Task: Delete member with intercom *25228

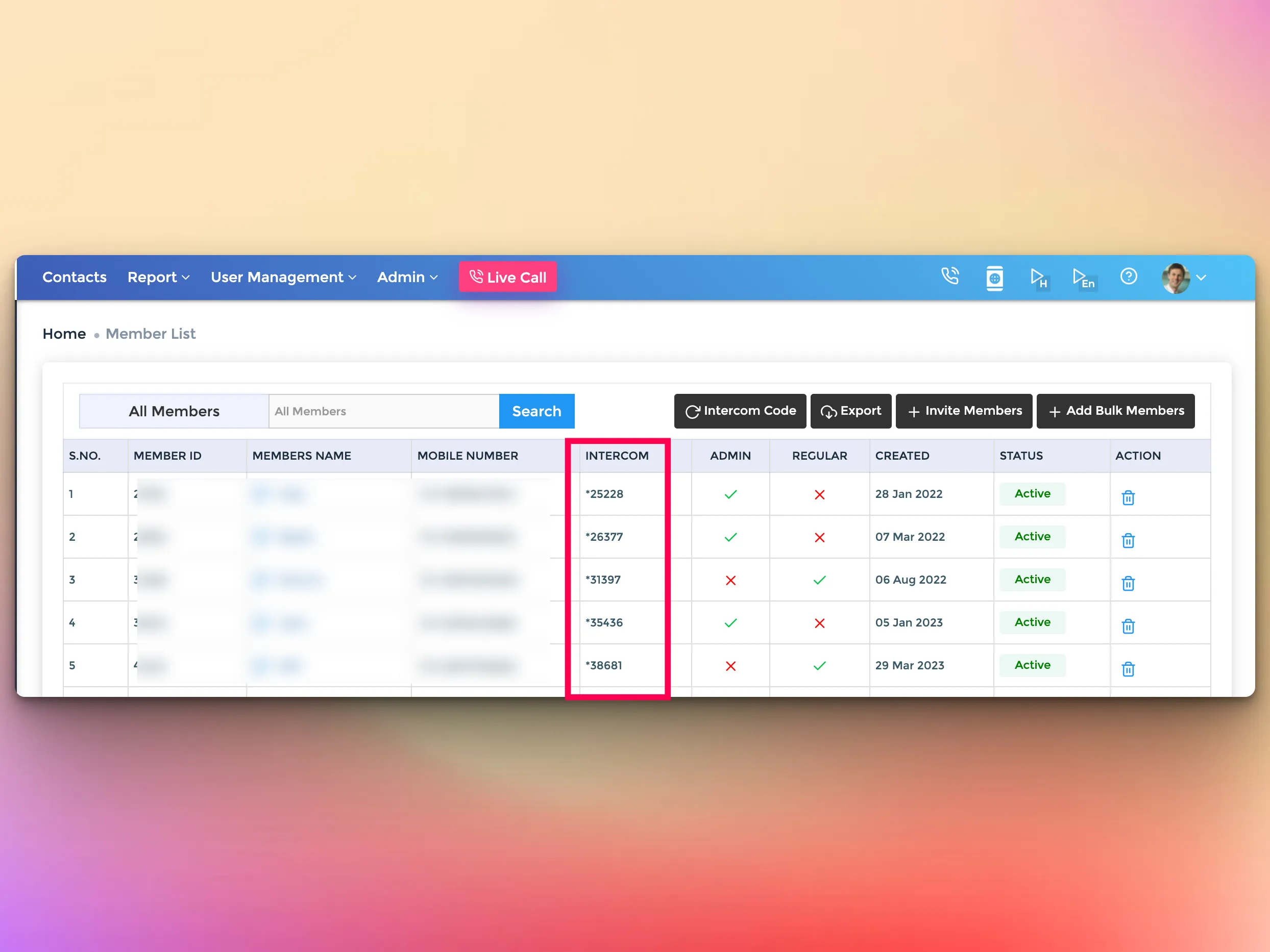Action: pyautogui.click(x=1128, y=497)
